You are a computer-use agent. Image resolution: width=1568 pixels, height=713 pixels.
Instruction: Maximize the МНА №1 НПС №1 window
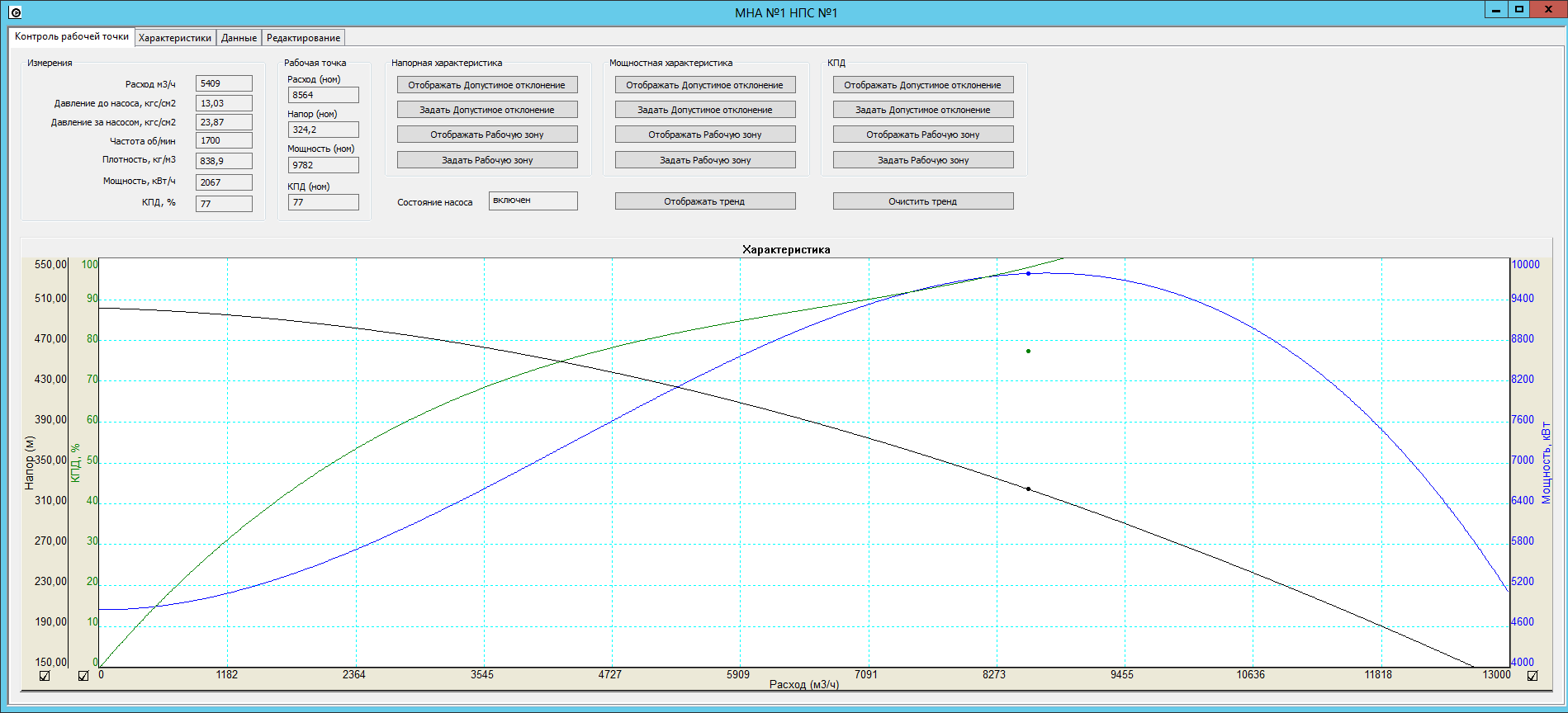point(1519,9)
